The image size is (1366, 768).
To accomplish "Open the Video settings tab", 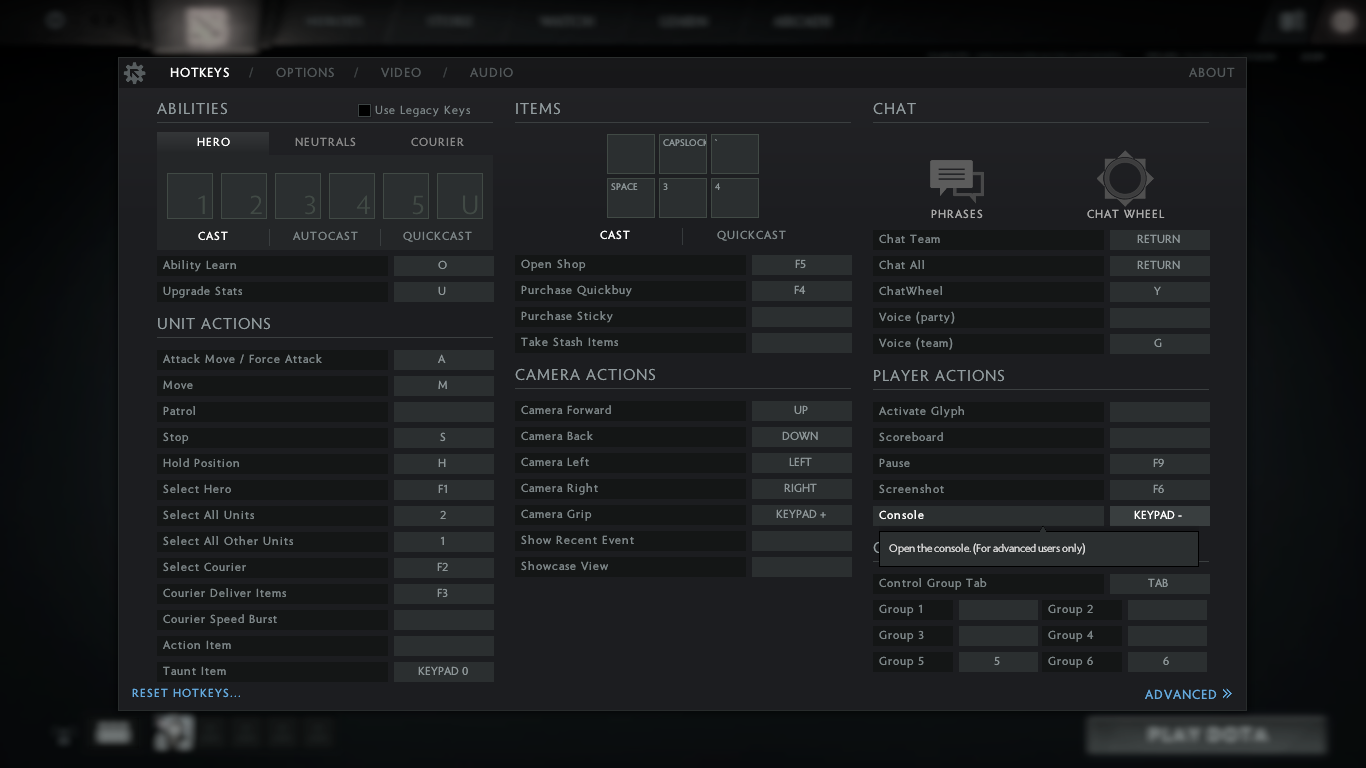I will [x=401, y=73].
